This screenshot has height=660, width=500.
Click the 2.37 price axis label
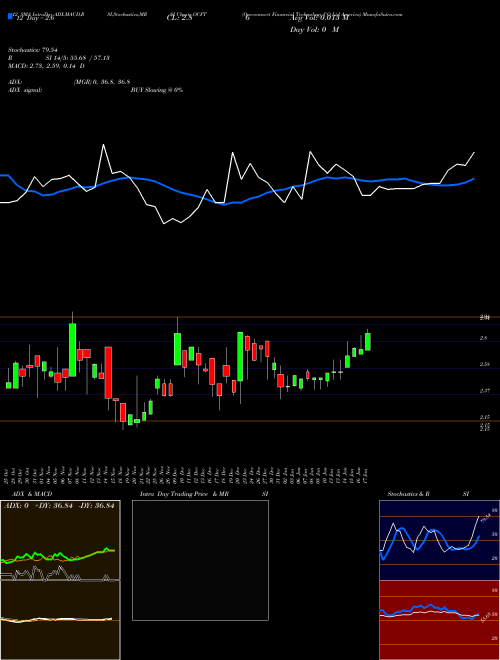[485, 391]
